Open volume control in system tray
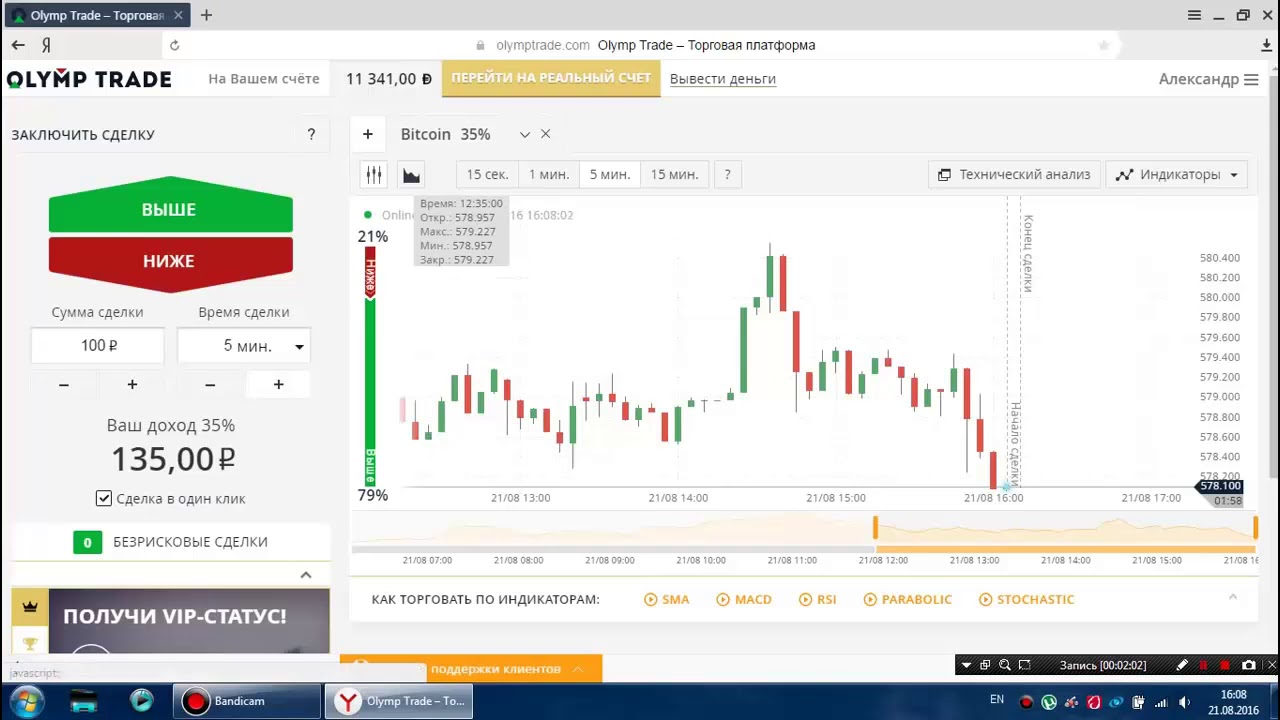Image resolution: width=1280 pixels, height=720 pixels. 1184,702
